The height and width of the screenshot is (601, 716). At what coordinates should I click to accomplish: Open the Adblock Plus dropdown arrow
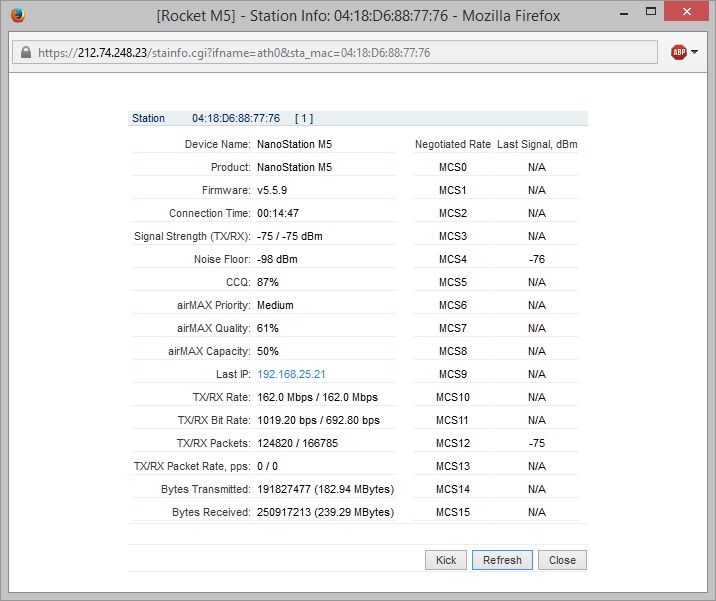pyautogui.click(x=695, y=52)
